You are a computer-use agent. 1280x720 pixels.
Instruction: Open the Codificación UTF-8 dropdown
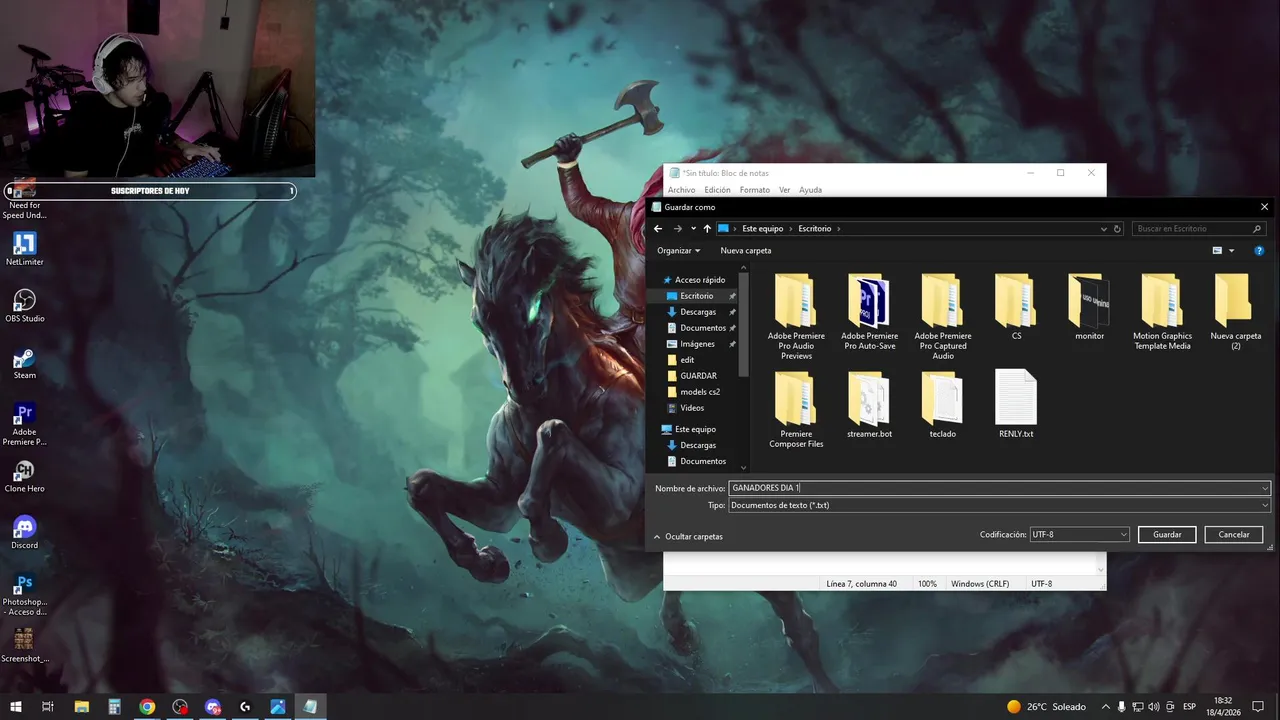1080,534
